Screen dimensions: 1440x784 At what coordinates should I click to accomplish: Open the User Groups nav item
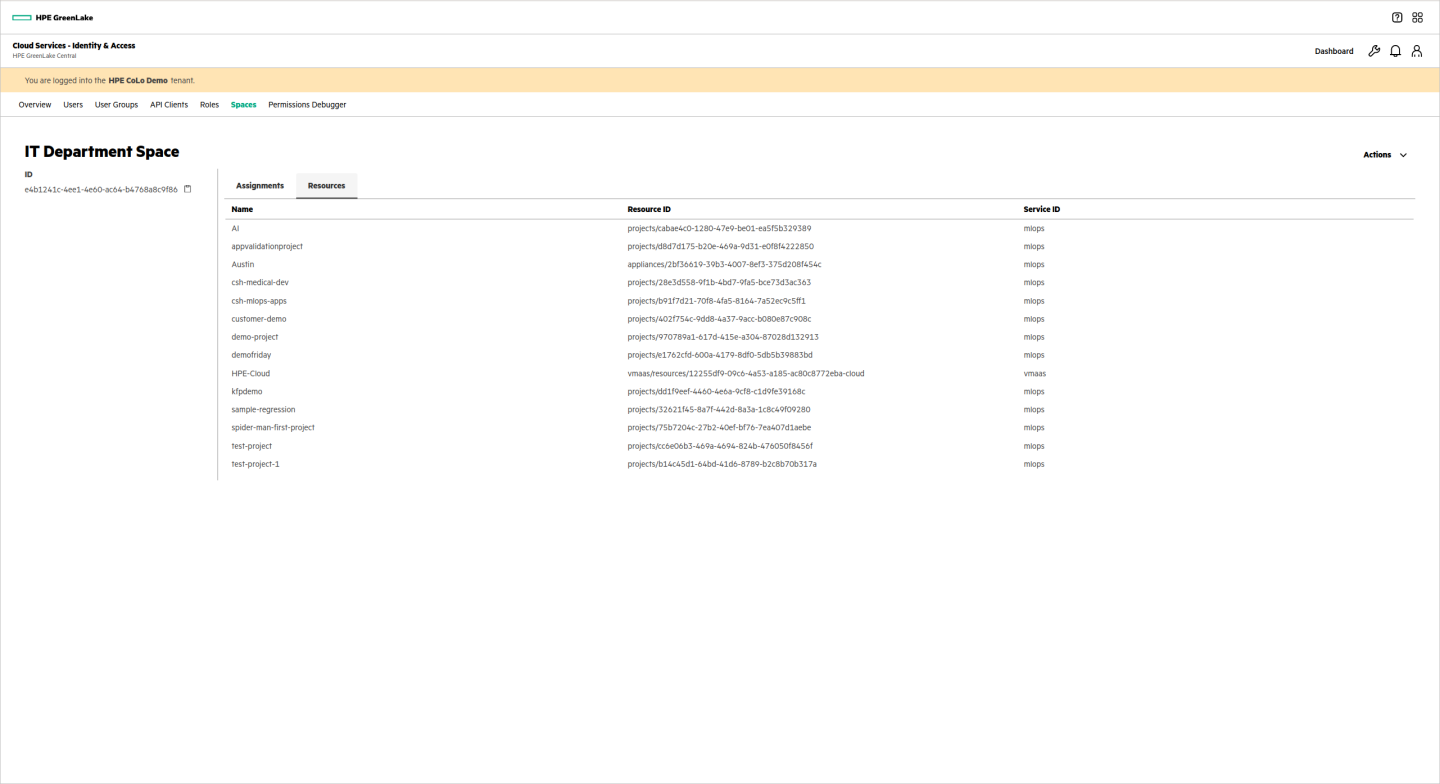(116, 105)
